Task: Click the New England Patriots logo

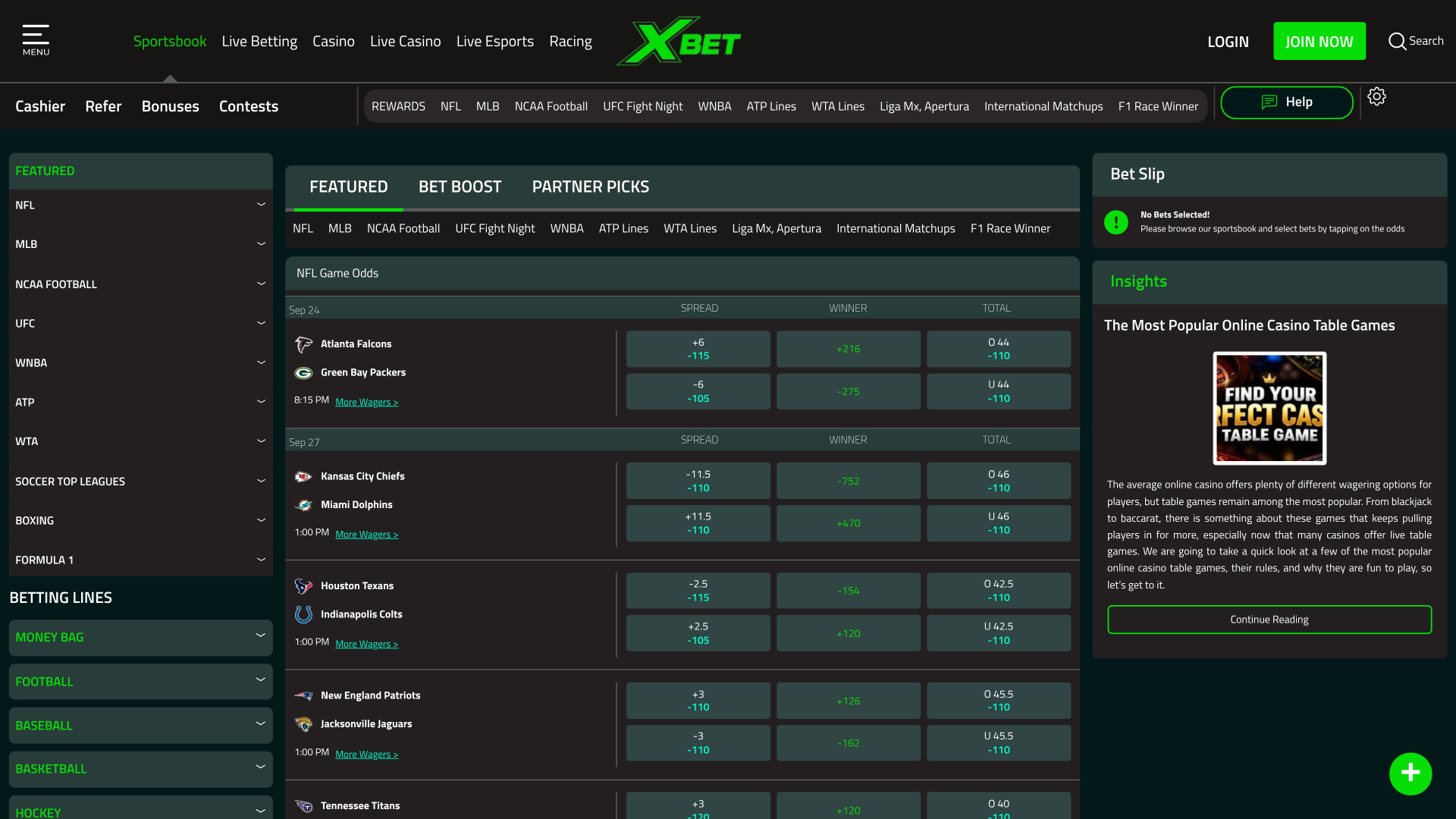Action: pyautogui.click(x=303, y=695)
